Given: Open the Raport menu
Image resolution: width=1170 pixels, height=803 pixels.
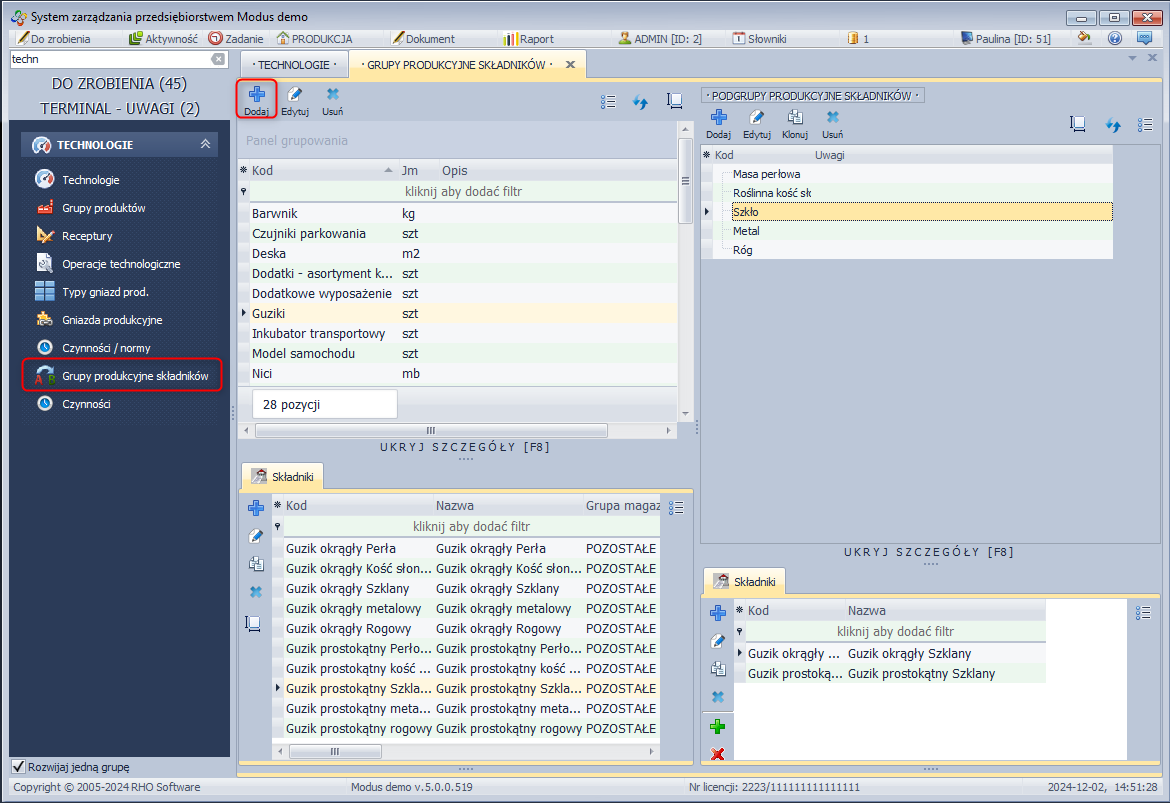Looking at the screenshot, I should point(536,39).
